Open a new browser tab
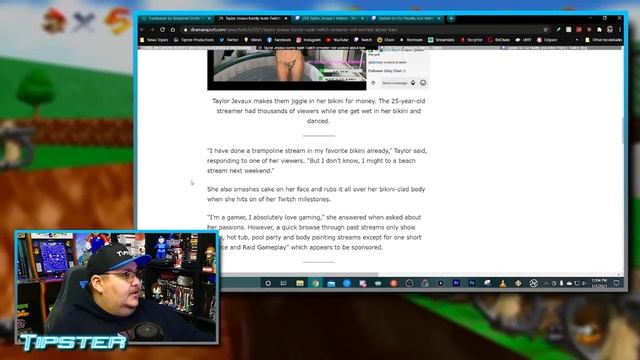The height and width of the screenshot is (360, 640). click(x=451, y=18)
